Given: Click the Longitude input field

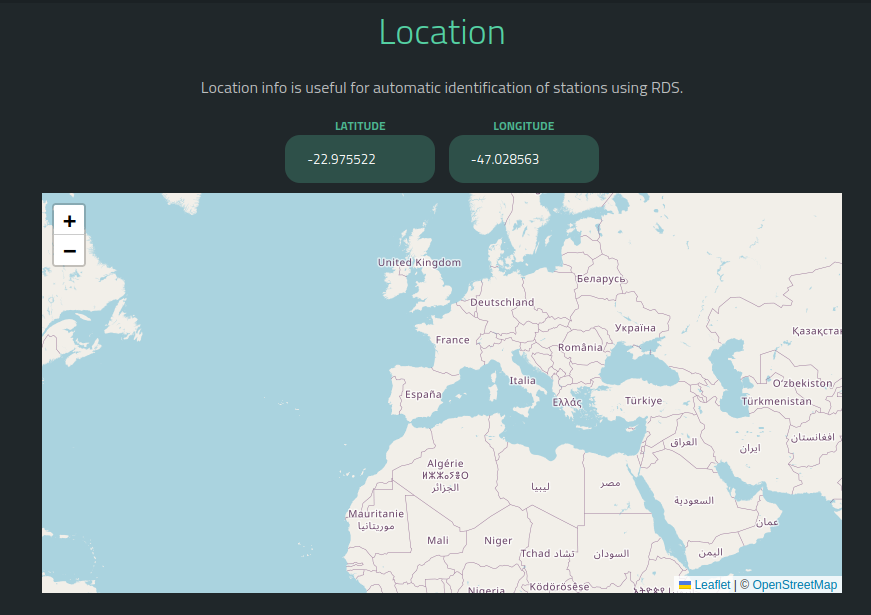Looking at the screenshot, I should point(524,159).
